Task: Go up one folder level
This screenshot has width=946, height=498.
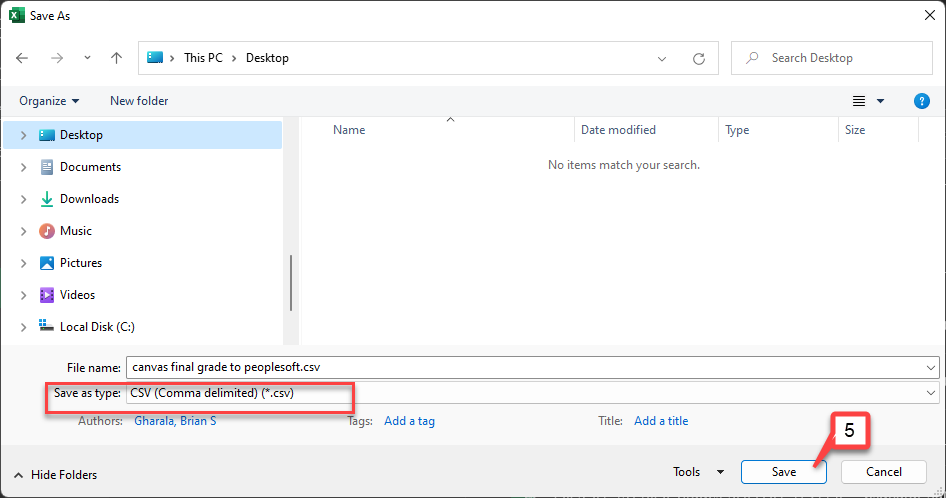Action: [116, 58]
